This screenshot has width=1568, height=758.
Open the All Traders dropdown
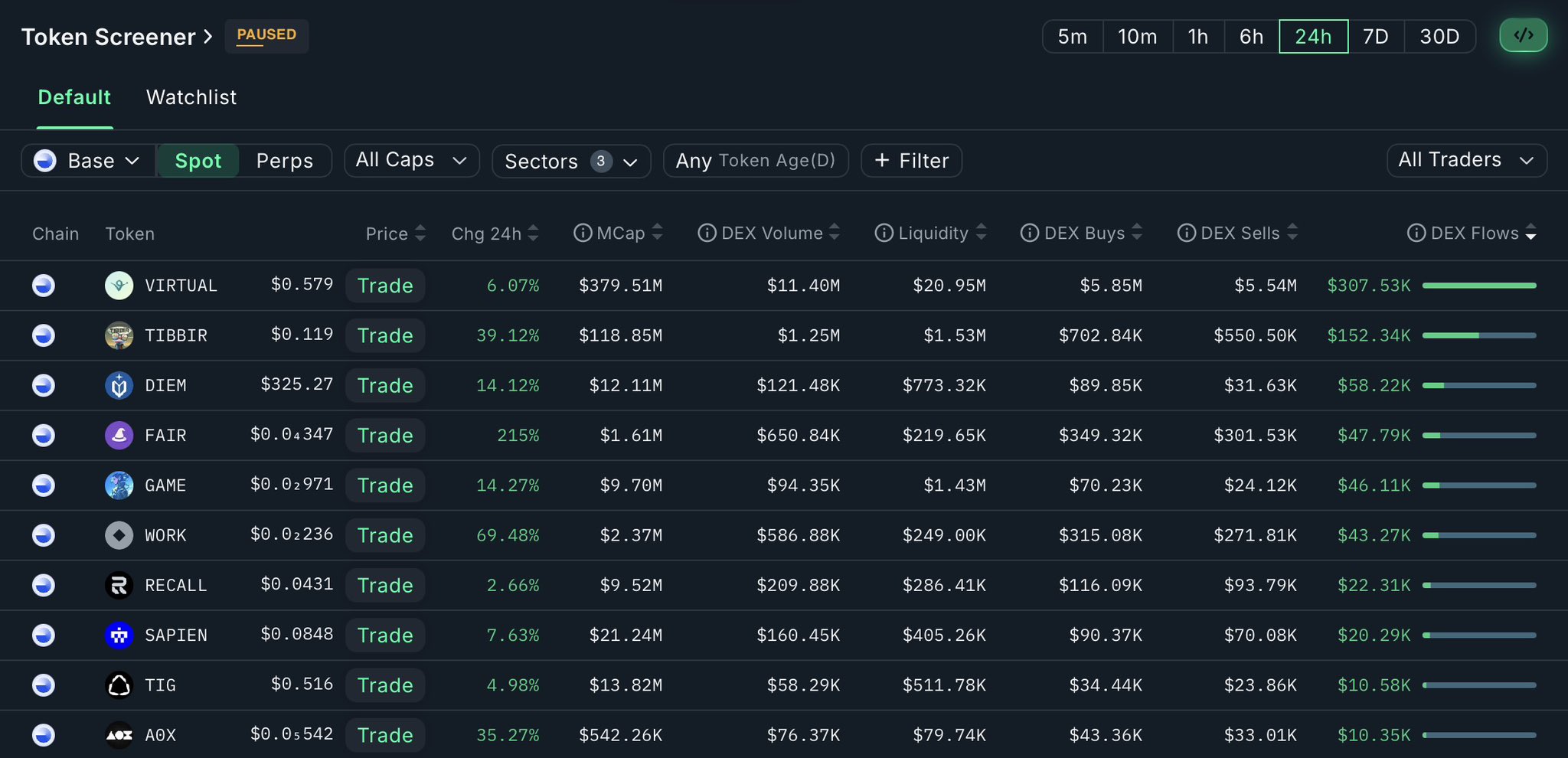click(x=1466, y=160)
